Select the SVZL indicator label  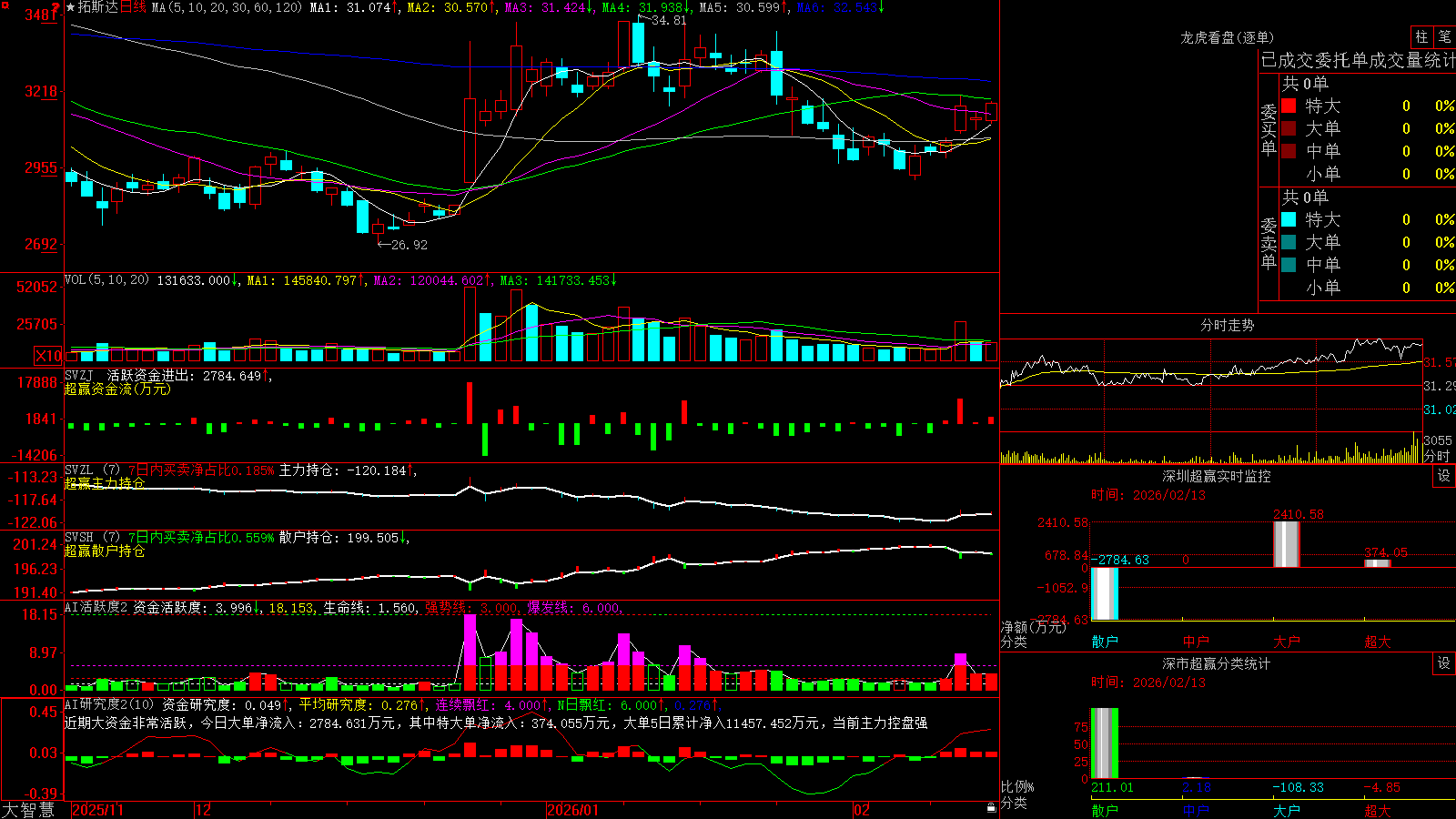pos(79,470)
